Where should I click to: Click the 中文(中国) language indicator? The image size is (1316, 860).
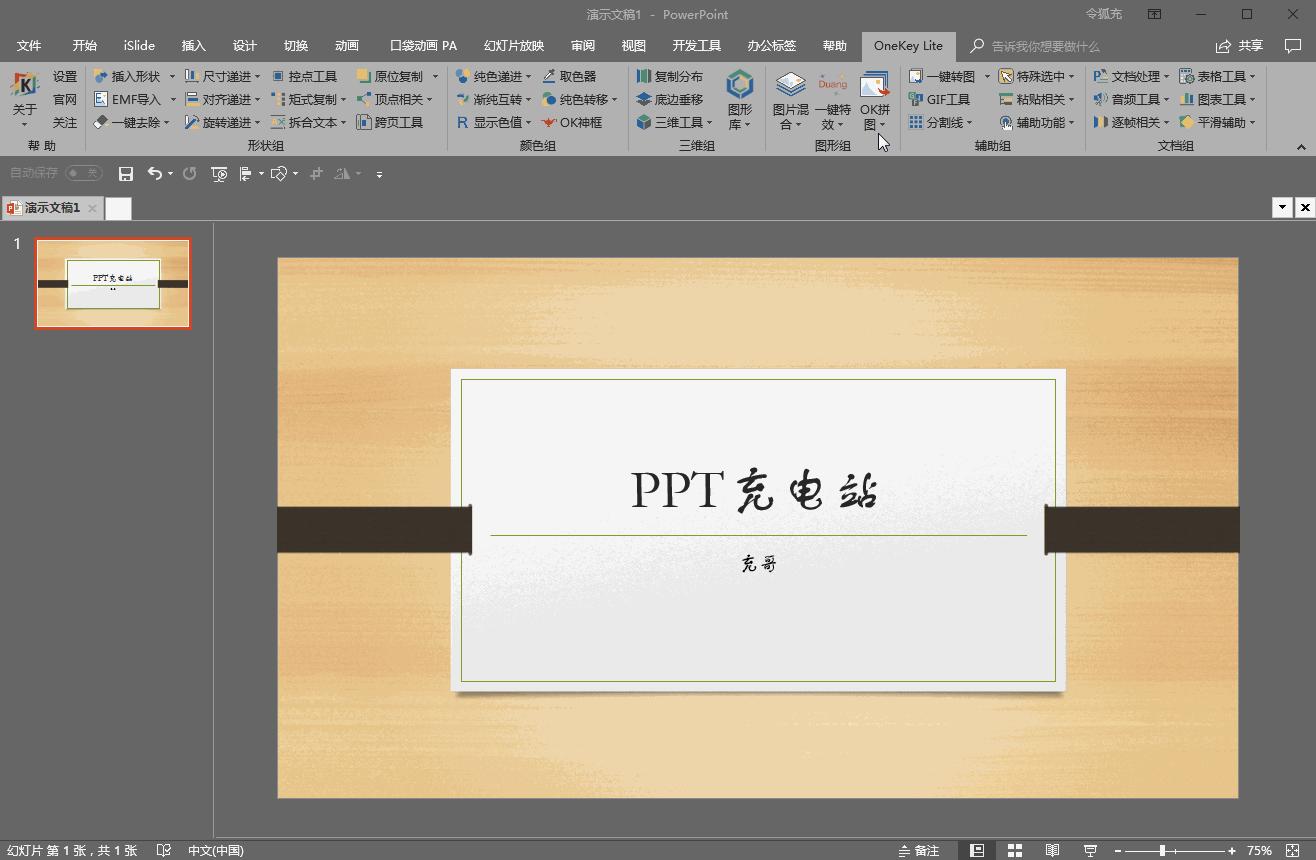(x=216, y=850)
